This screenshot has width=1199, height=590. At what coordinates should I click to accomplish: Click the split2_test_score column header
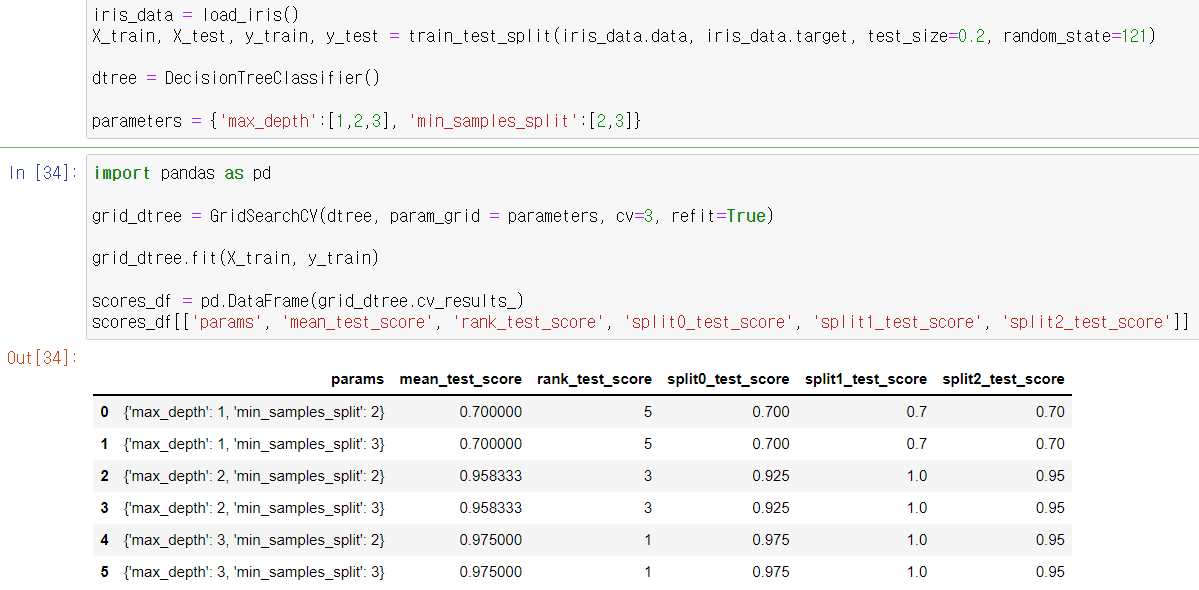tap(1003, 379)
